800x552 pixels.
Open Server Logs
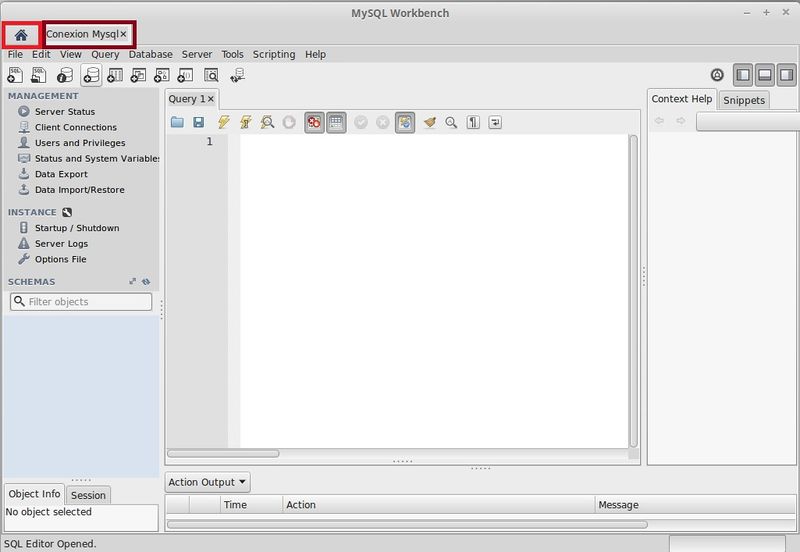(x=61, y=243)
